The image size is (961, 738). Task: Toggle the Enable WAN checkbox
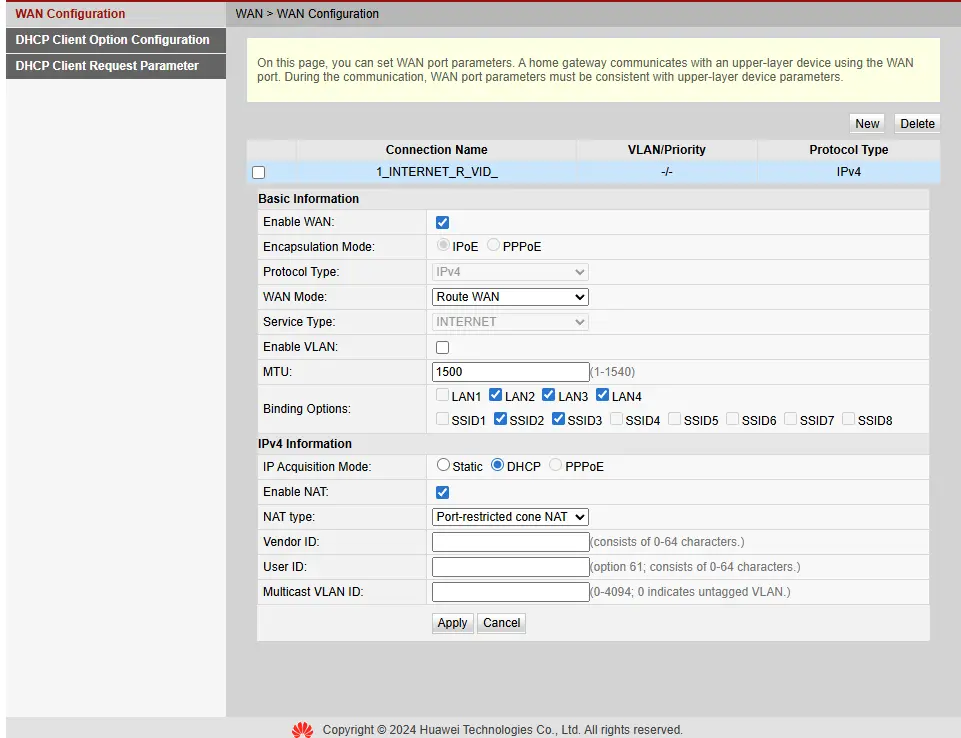coord(442,222)
